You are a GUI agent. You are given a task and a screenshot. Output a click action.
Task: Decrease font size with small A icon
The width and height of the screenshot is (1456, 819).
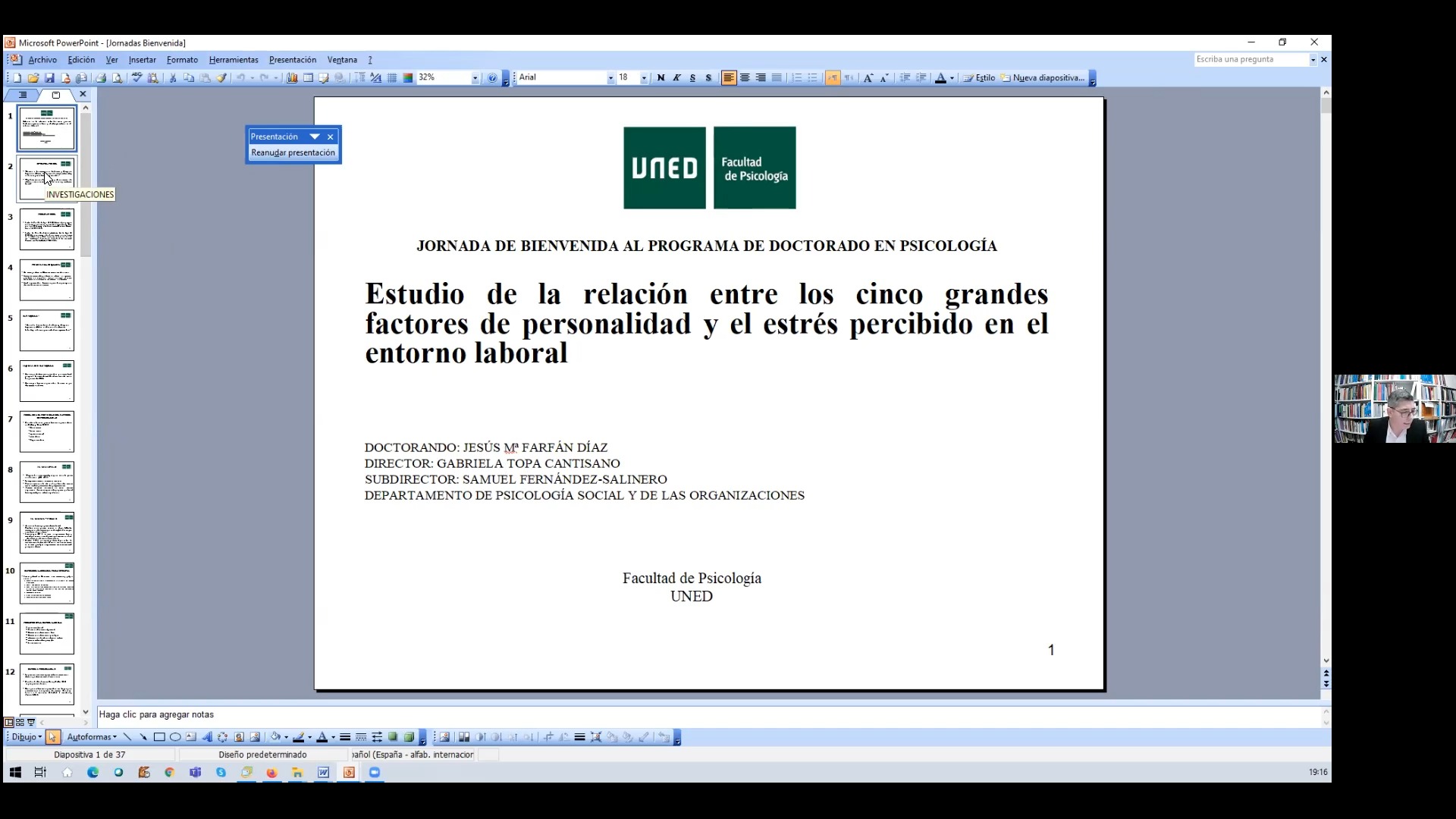884,78
